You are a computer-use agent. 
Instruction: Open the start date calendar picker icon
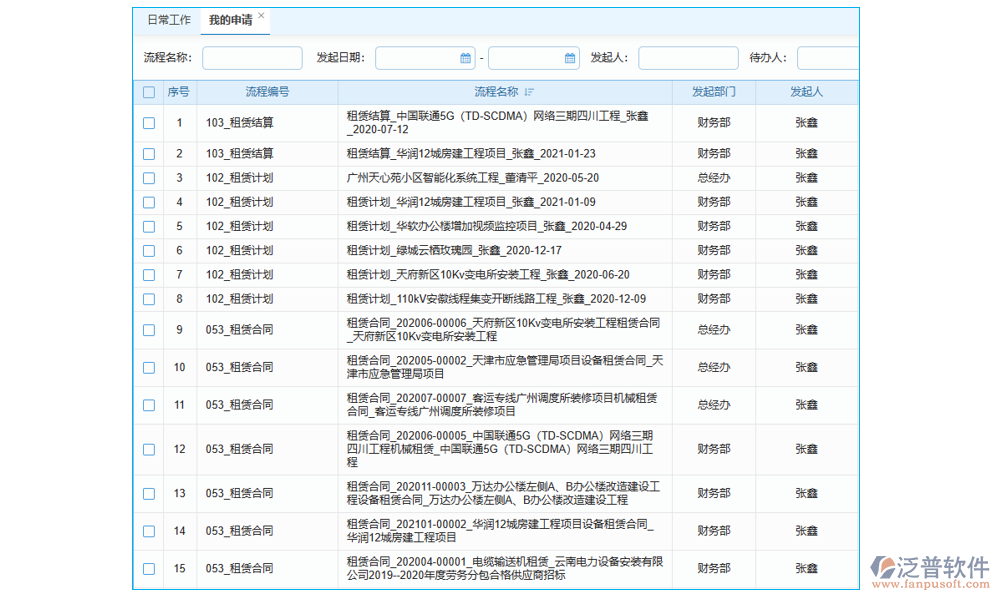click(465, 58)
